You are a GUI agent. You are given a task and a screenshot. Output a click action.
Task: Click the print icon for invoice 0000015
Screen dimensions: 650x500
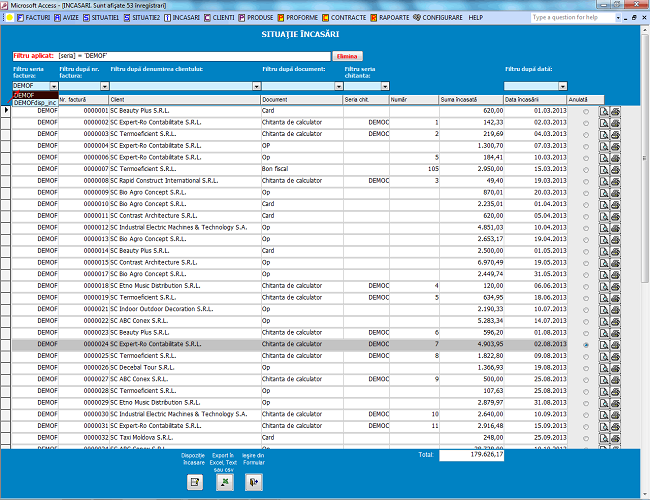click(x=615, y=263)
